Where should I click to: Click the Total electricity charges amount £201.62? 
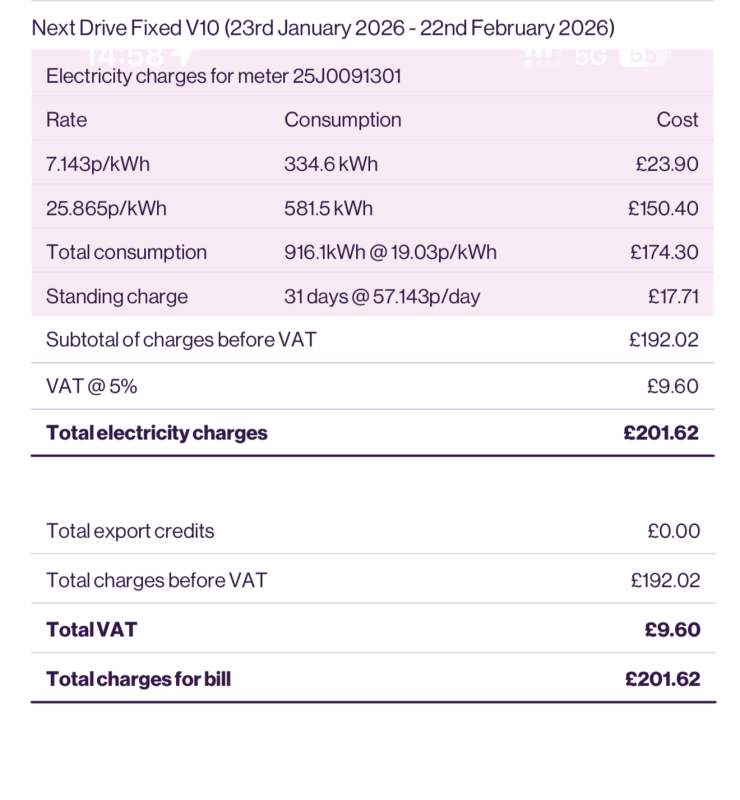661,433
